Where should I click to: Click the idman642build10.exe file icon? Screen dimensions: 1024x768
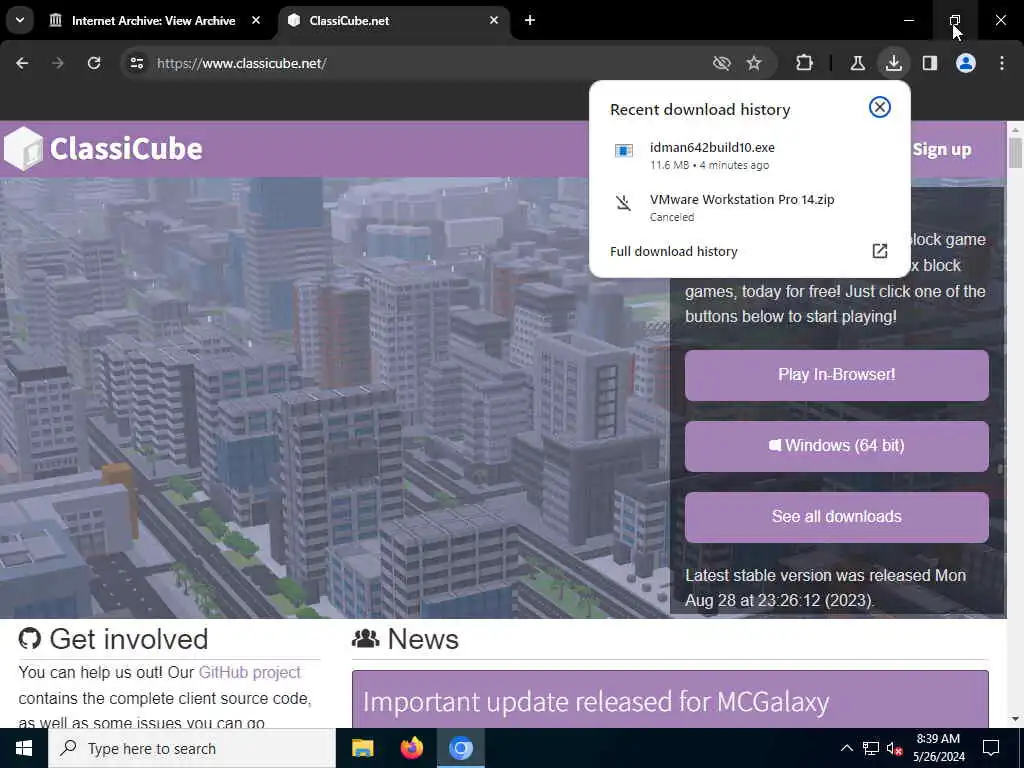pos(624,151)
